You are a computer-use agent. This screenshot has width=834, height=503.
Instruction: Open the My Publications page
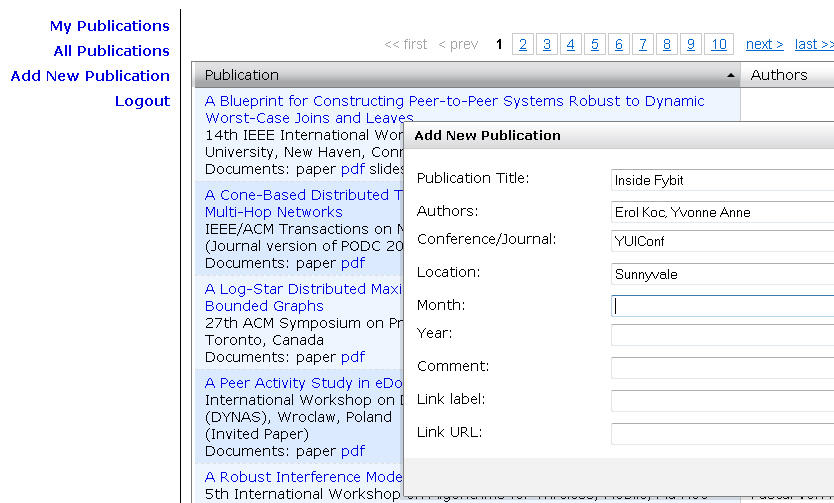(110, 26)
